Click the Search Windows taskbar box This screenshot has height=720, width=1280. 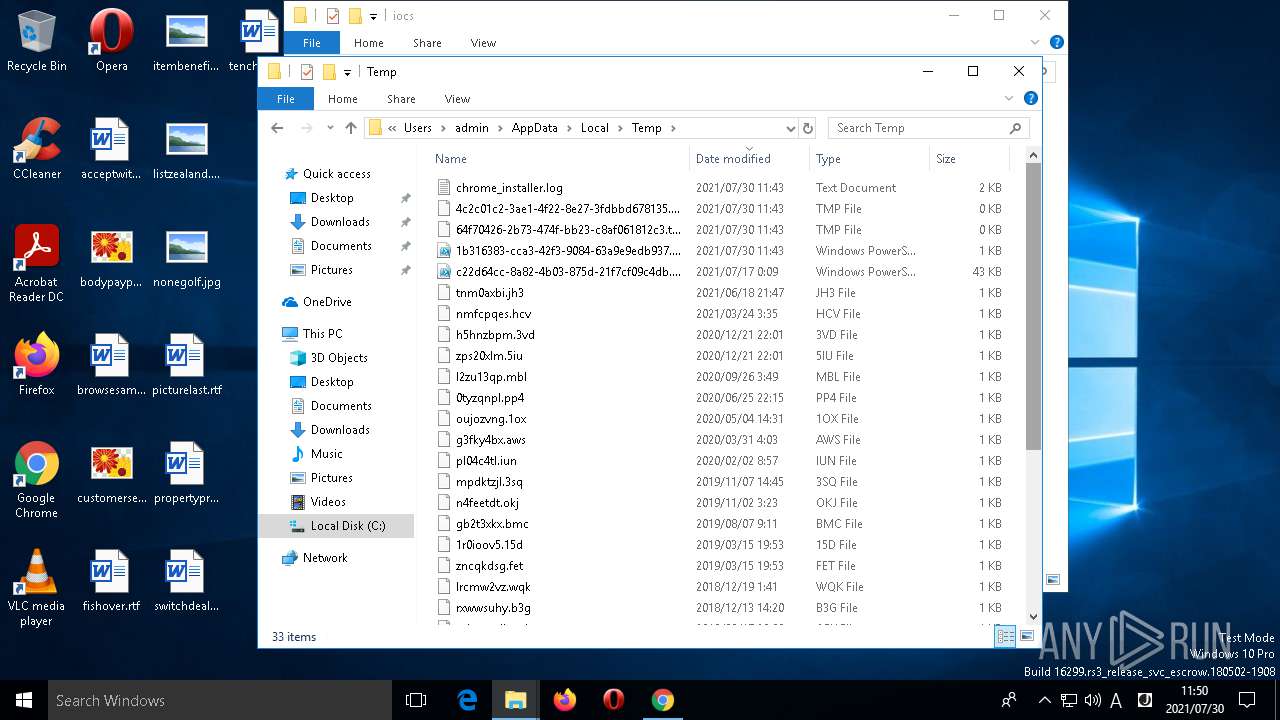[x=221, y=700]
